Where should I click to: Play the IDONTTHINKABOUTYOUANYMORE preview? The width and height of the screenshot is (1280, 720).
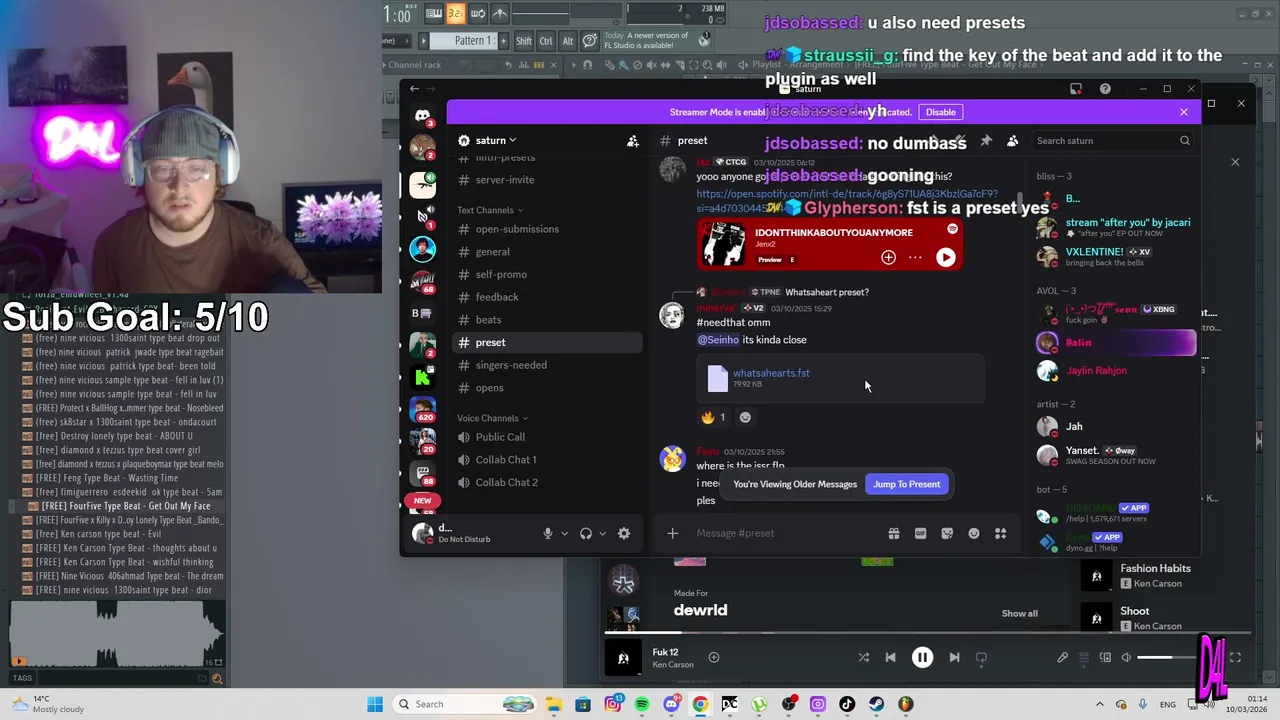click(945, 258)
